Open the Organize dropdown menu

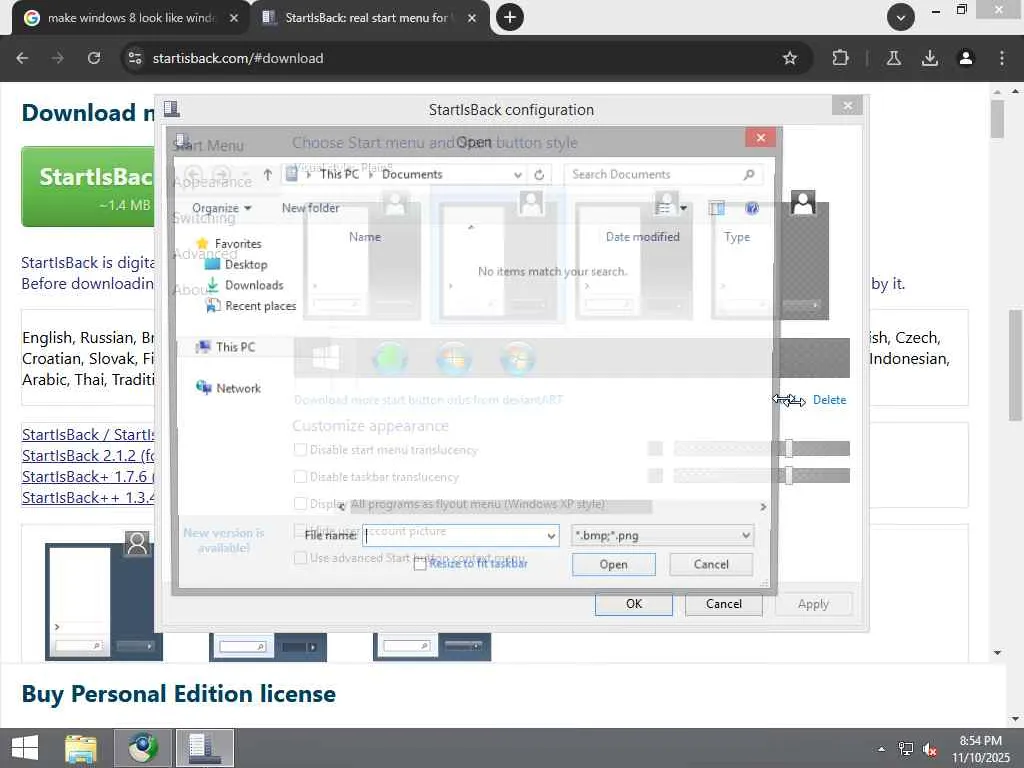pos(221,208)
